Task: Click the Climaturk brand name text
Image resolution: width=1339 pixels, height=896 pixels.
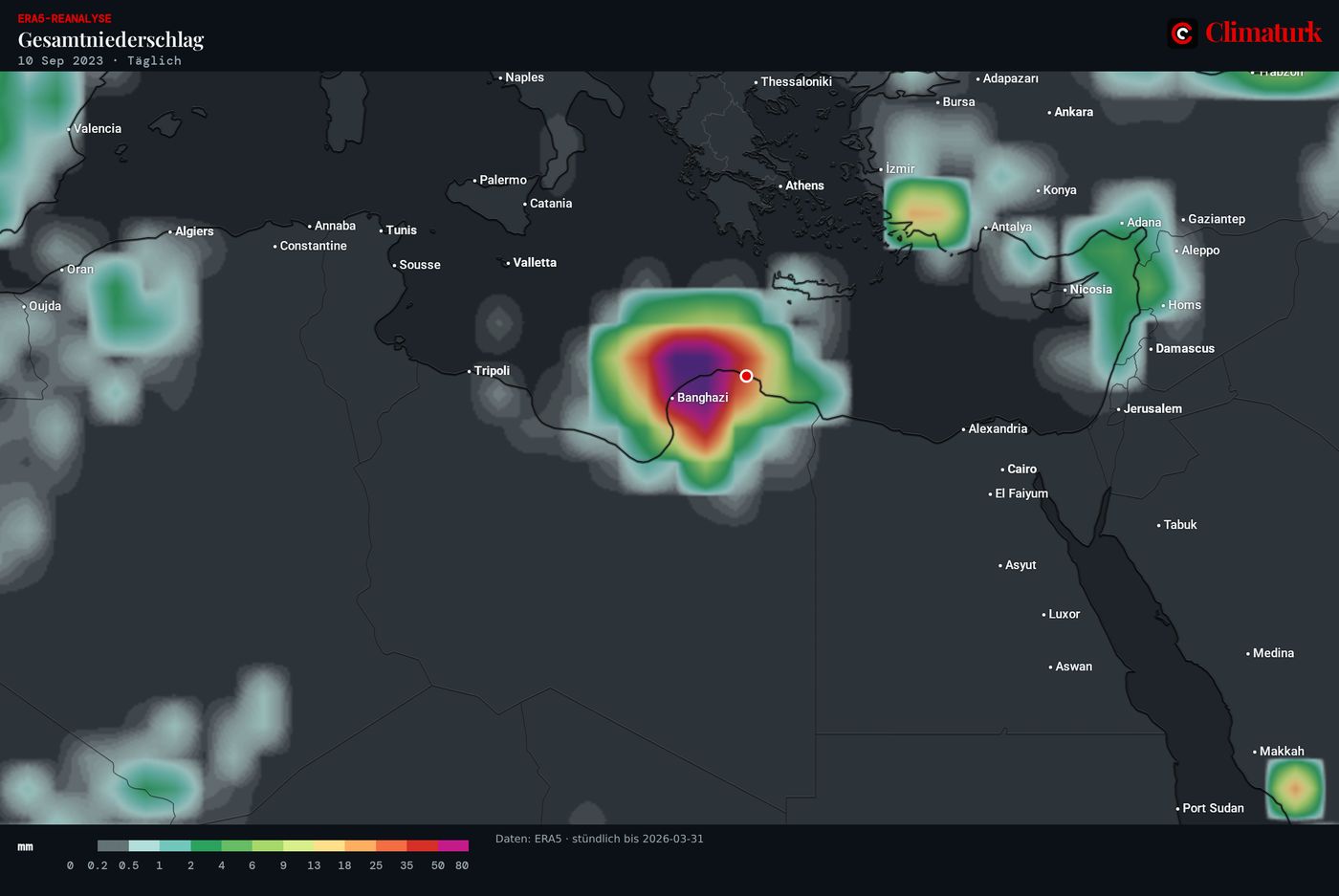Action: tap(1263, 33)
